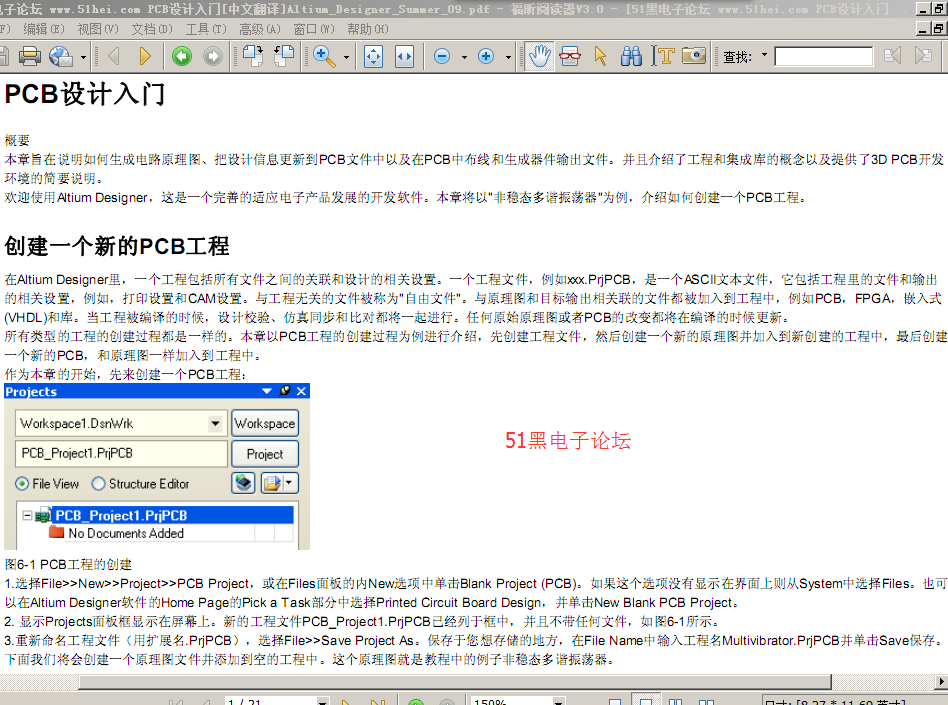Open the 窗口(W) menu
Viewport: 948px width, 705px height.
click(314, 29)
